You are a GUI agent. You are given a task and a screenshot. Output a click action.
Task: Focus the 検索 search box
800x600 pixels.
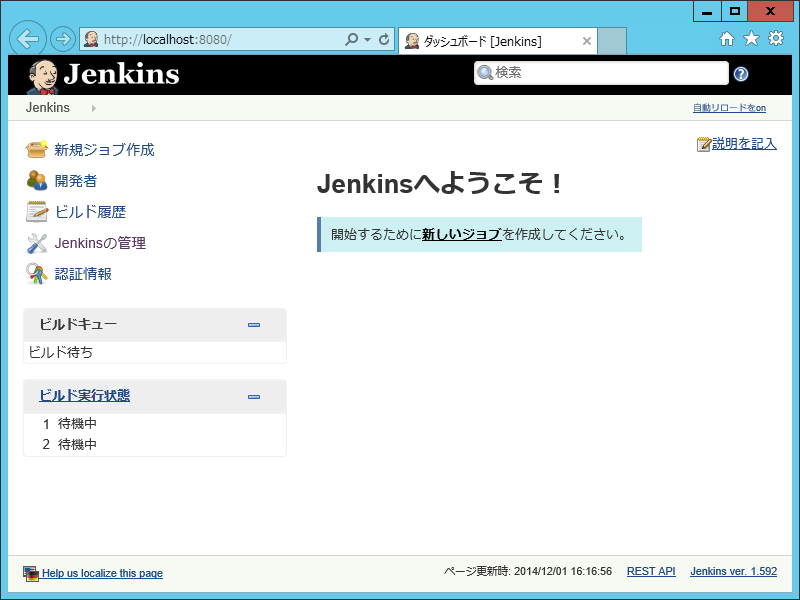(601, 73)
